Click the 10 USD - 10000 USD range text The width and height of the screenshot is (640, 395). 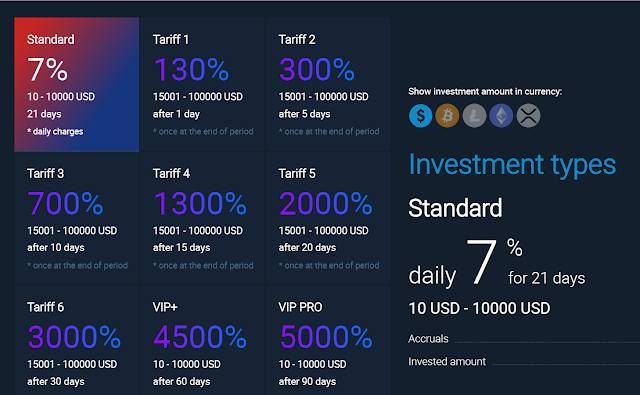click(x=479, y=308)
